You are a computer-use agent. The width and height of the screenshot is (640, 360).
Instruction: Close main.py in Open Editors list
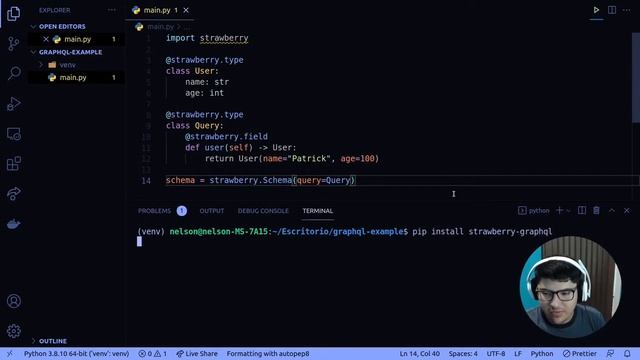coord(46,39)
